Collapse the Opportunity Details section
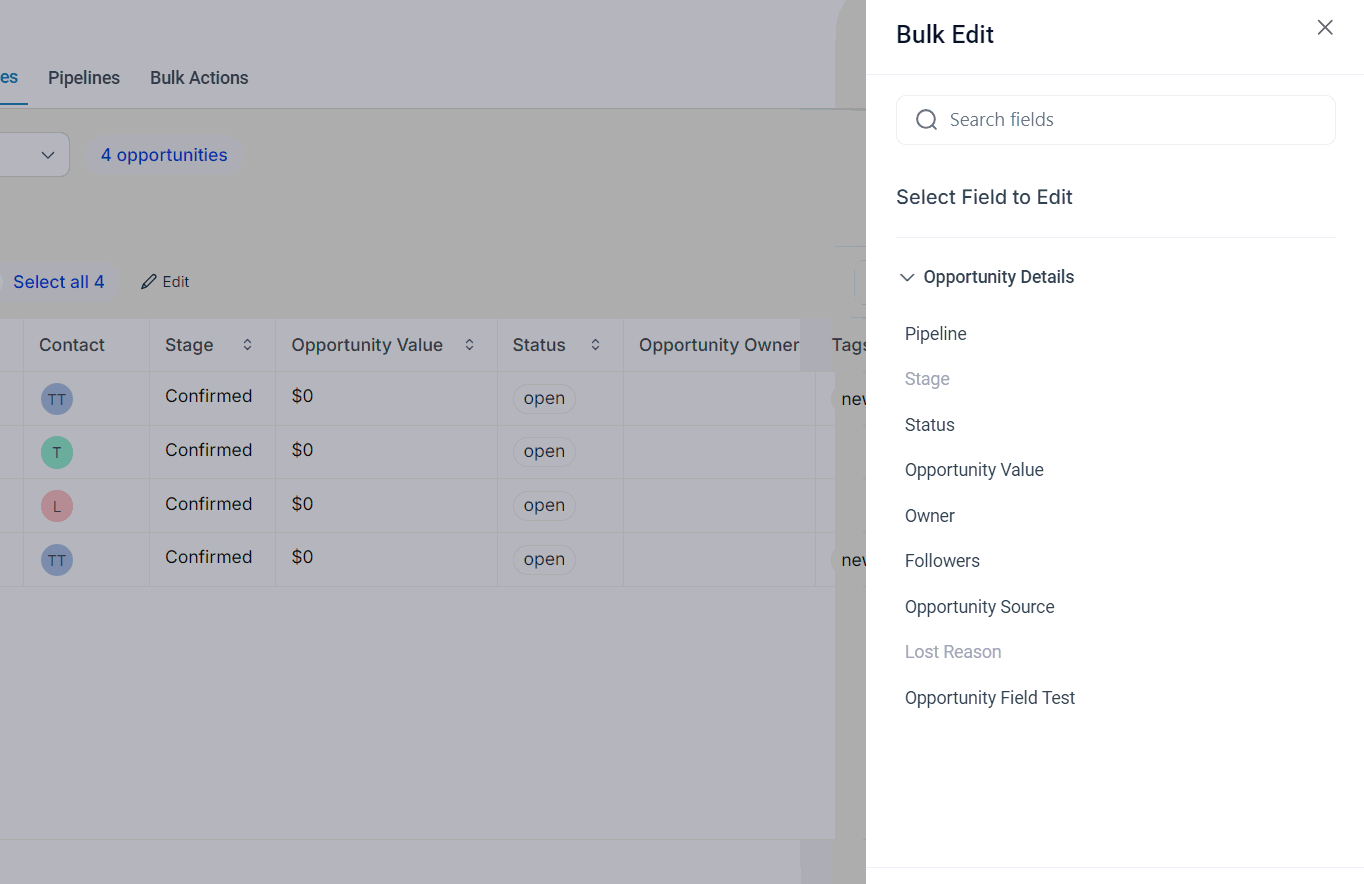The width and height of the screenshot is (1364, 884). coord(907,278)
